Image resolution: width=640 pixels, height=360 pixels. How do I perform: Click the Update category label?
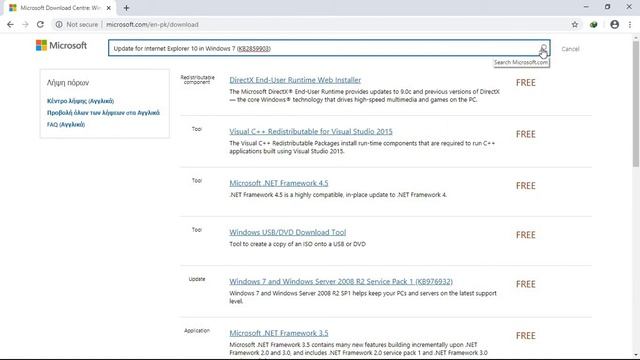coord(197,279)
